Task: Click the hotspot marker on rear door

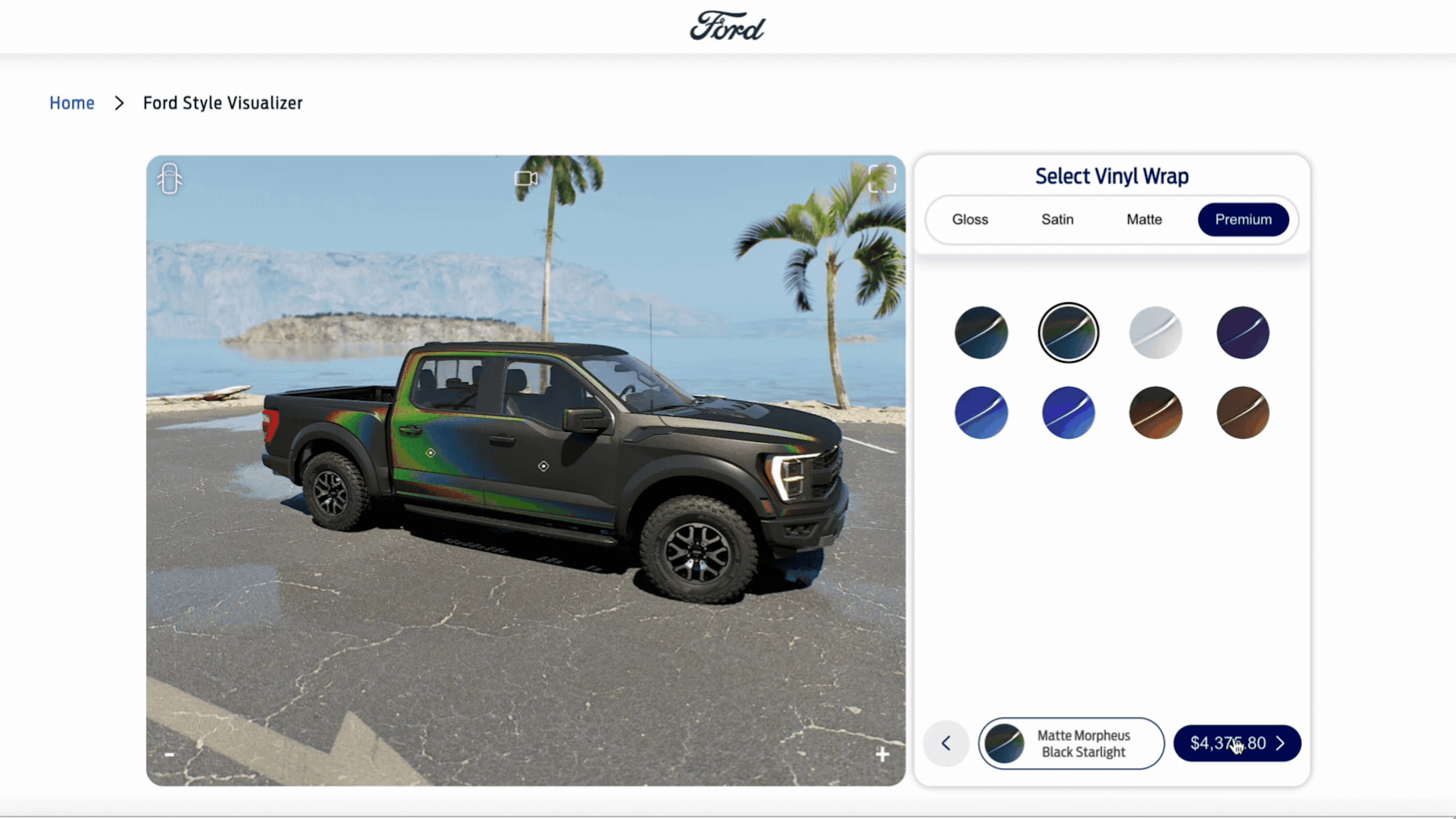Action: click(431, 453)
